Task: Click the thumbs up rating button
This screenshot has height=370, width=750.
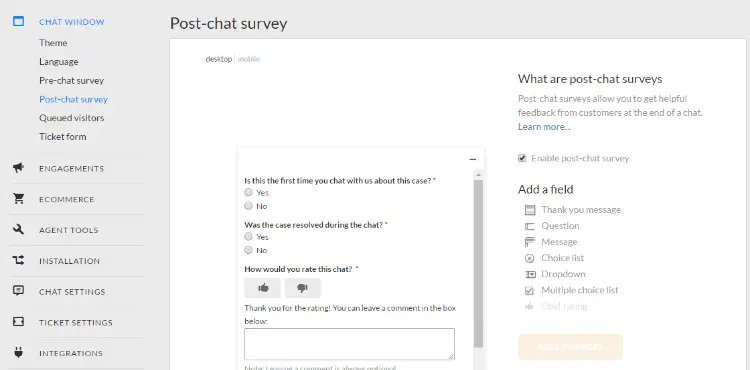Action: [x=263, y=288]
